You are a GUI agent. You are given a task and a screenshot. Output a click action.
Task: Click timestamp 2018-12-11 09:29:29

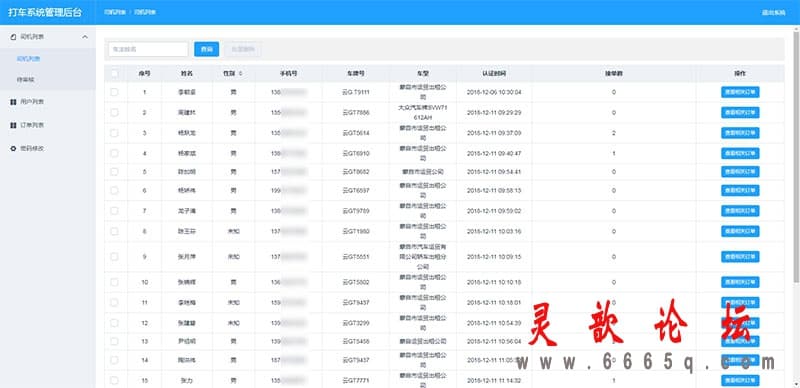[x=494, y=112]
